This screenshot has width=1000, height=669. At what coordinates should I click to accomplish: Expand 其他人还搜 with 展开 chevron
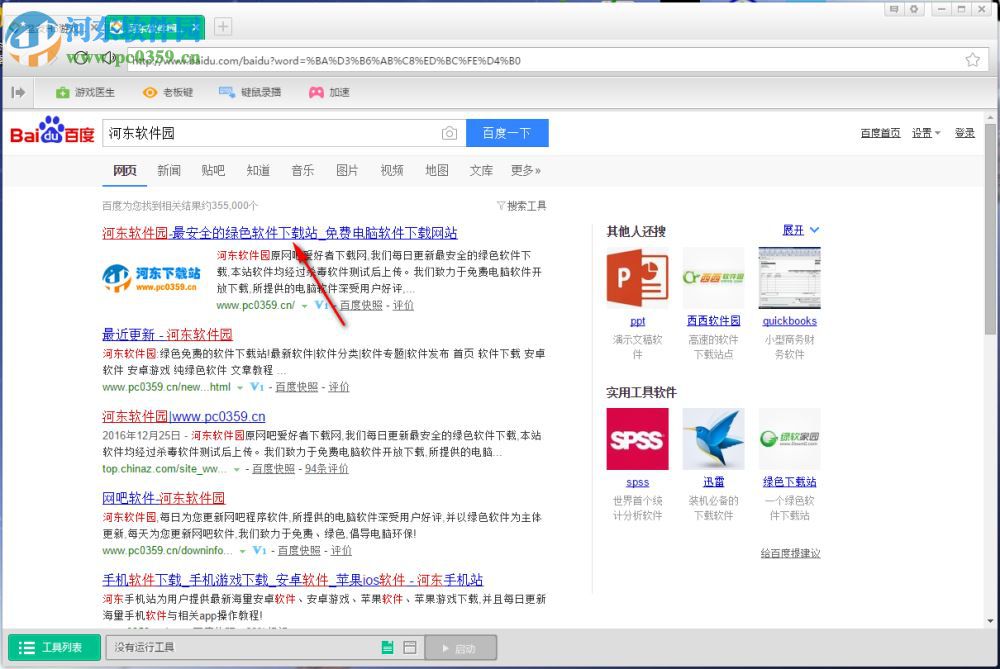click(x=800, y=230)
